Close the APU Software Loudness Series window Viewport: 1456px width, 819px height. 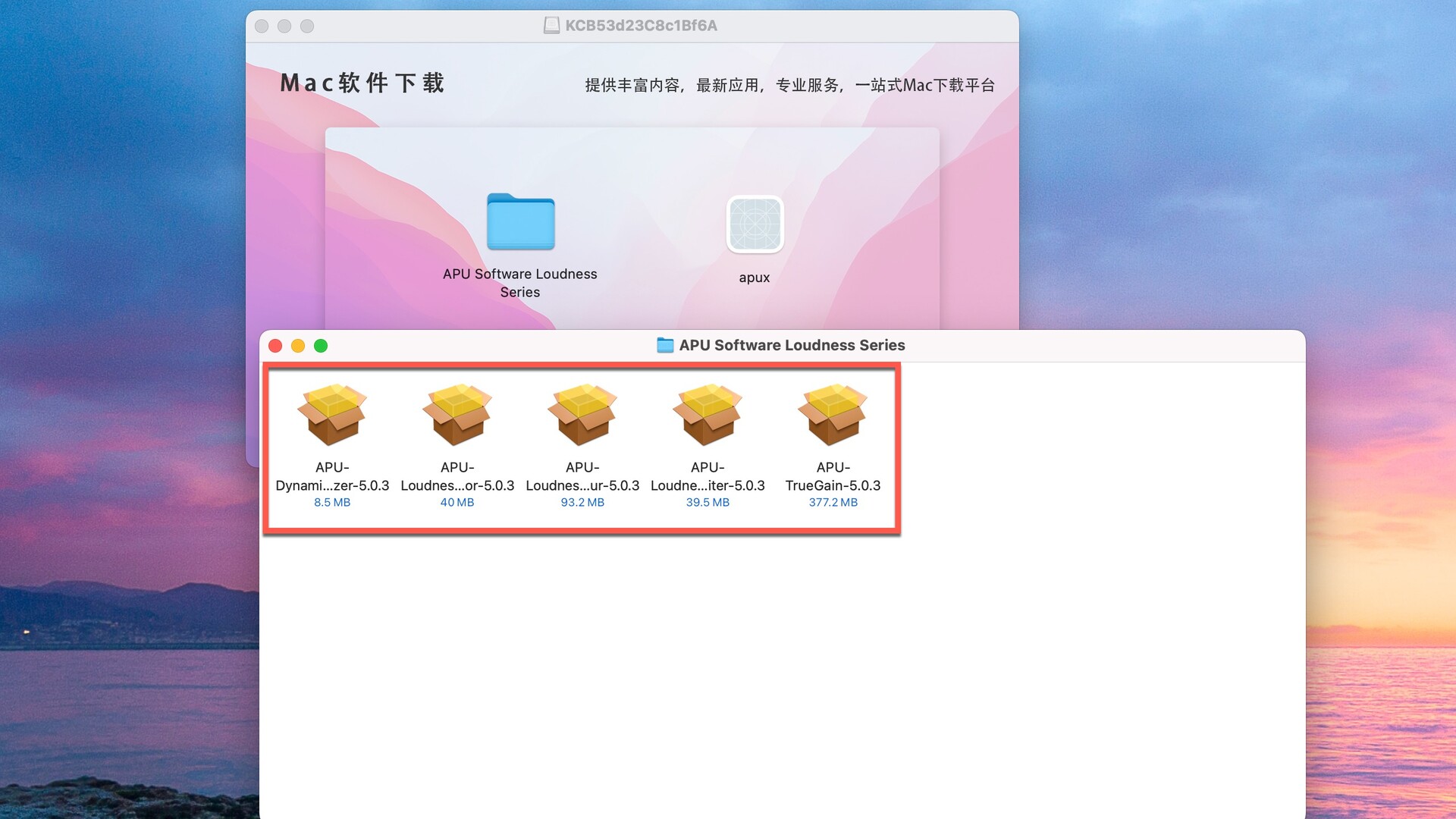click(275, 346)
